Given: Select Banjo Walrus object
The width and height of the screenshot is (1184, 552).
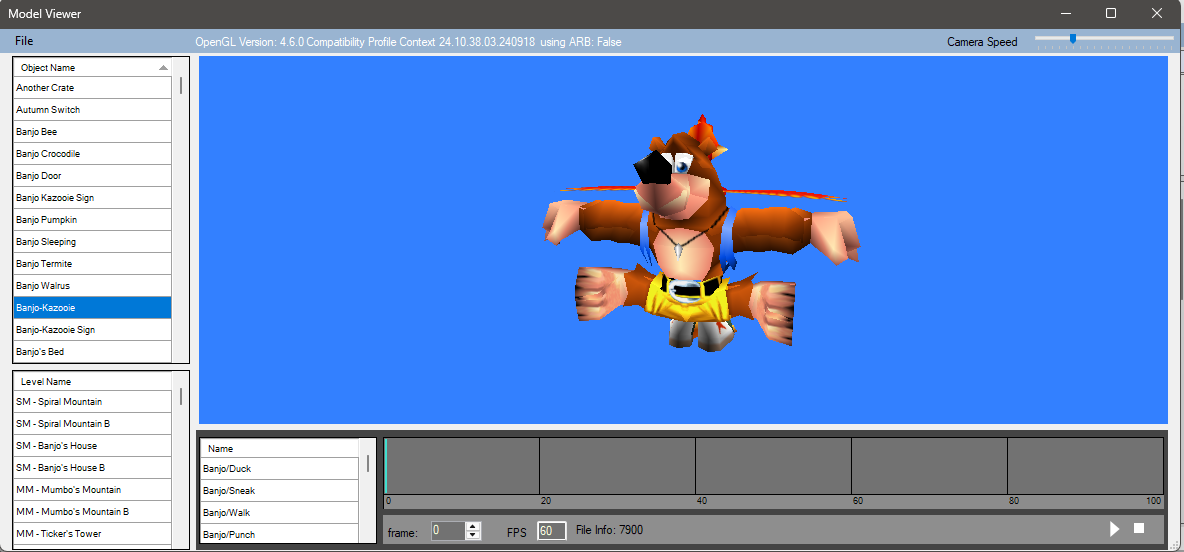Looking at the screenshot, I should tap(92, 285).
